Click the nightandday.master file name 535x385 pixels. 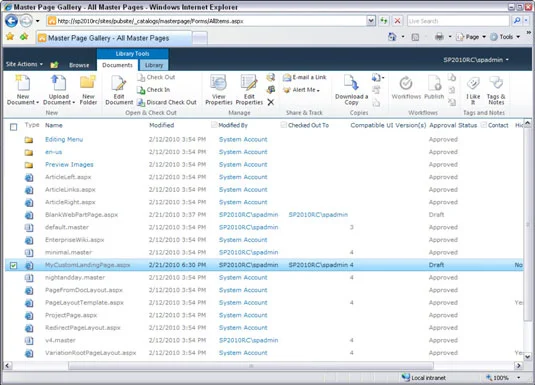click(x=75, y=277)
